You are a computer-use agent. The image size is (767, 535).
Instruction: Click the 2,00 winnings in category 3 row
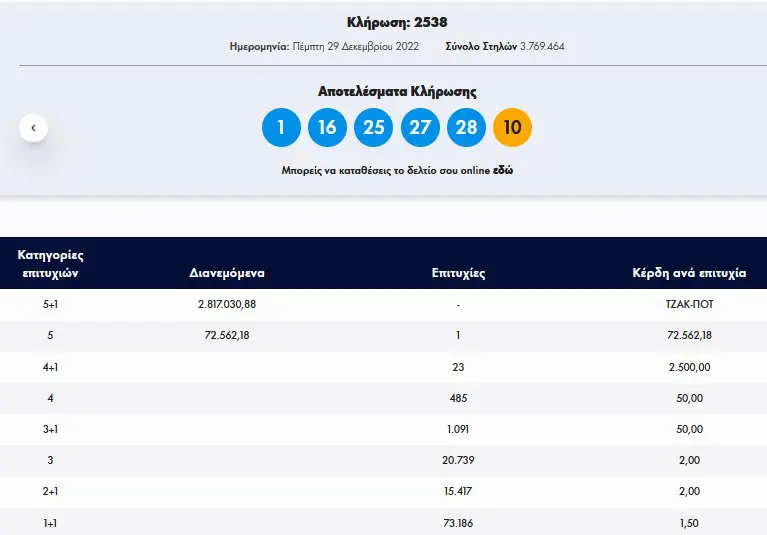(x=689, y=460)
